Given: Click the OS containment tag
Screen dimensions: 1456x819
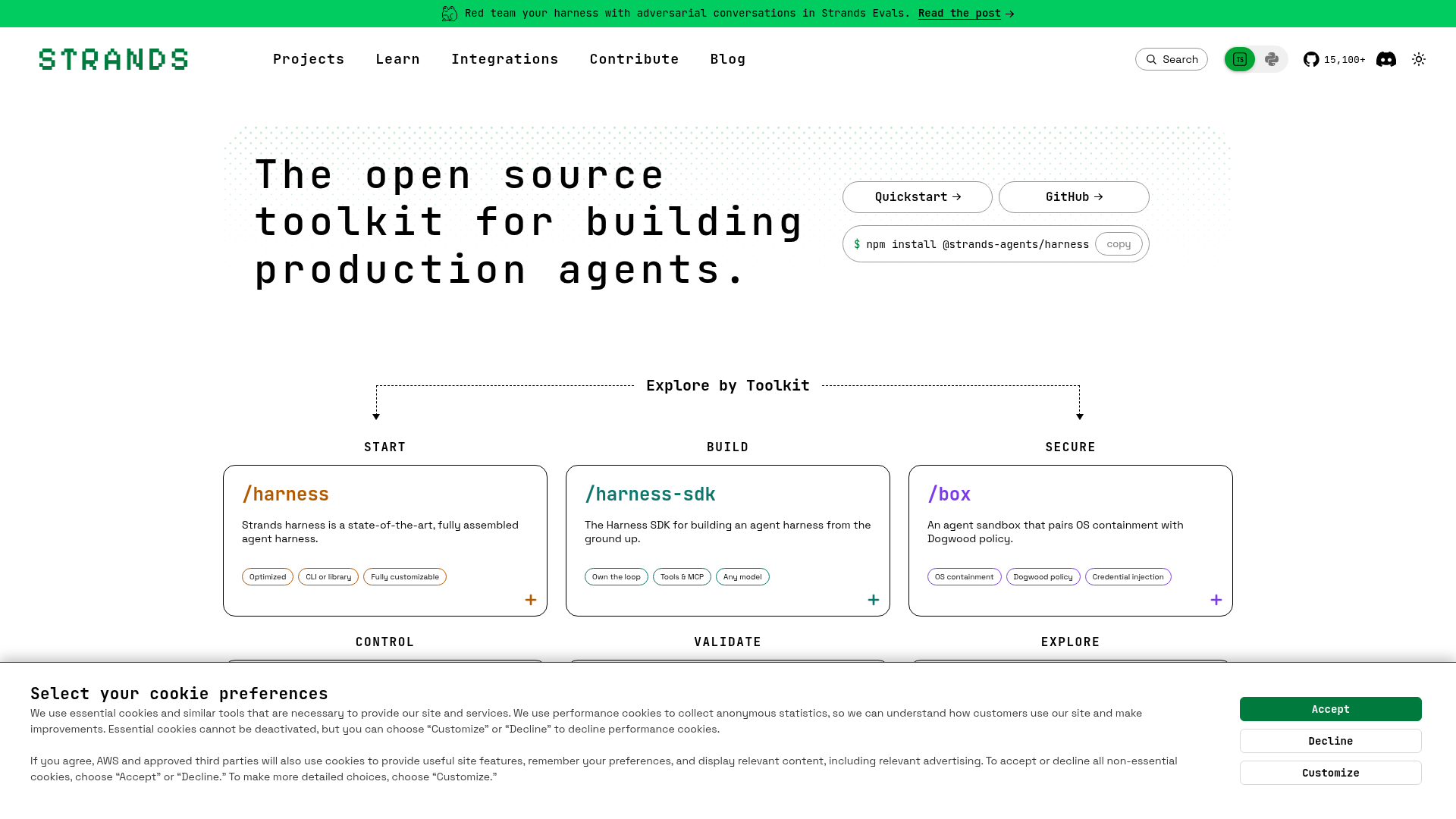Looking at the screenshot, I should (x=965, y=577).
